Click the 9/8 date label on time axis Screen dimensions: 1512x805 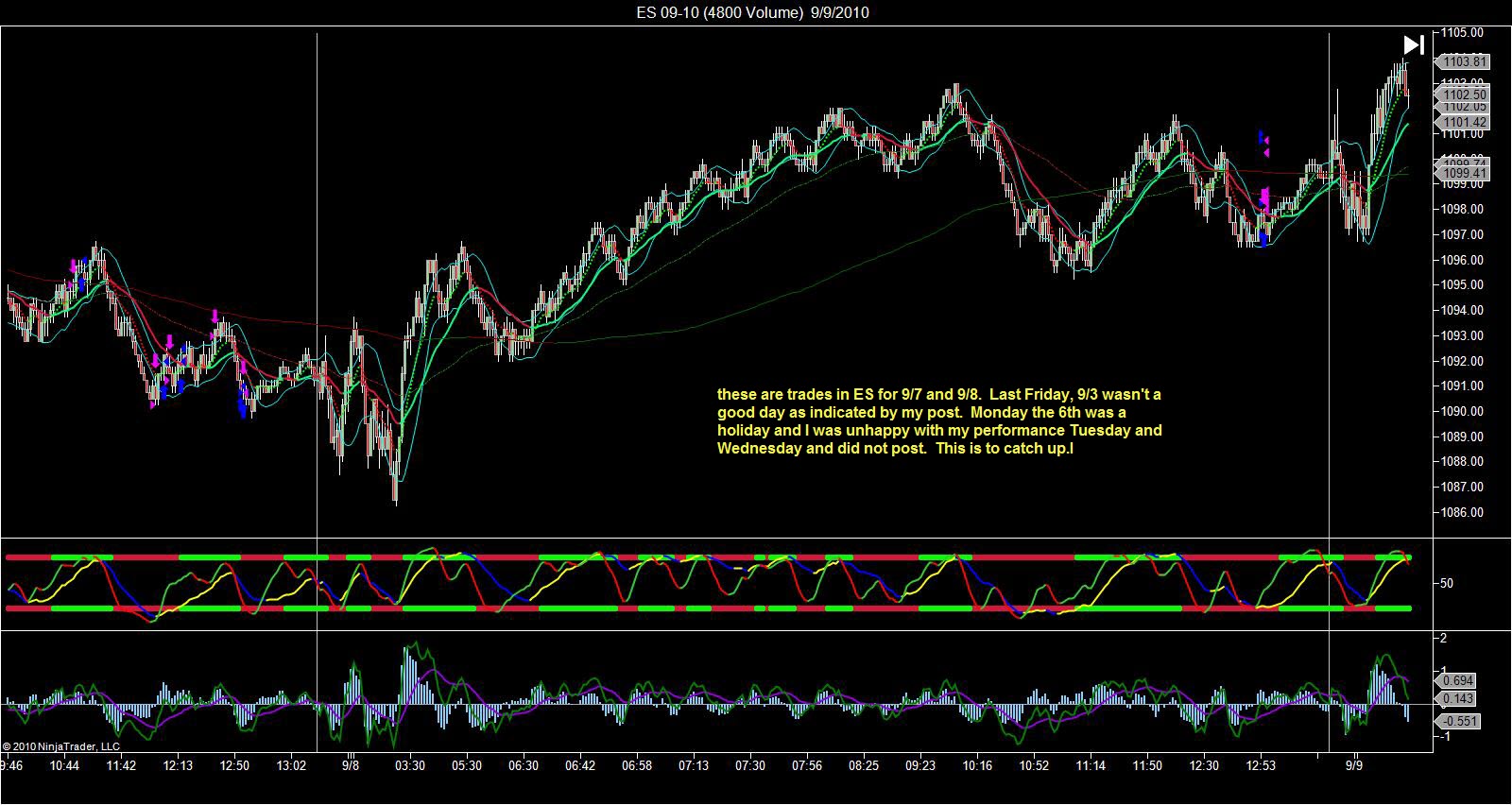(351, 765)
